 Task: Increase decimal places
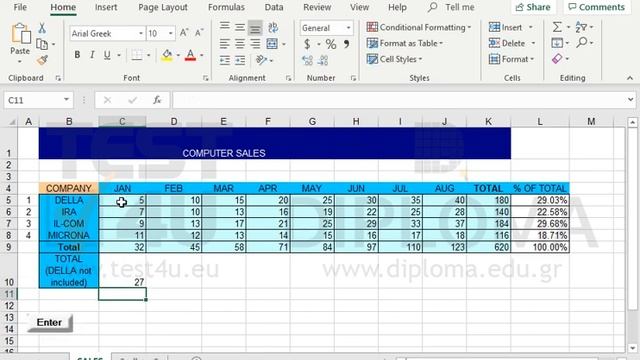coord(307,60)
